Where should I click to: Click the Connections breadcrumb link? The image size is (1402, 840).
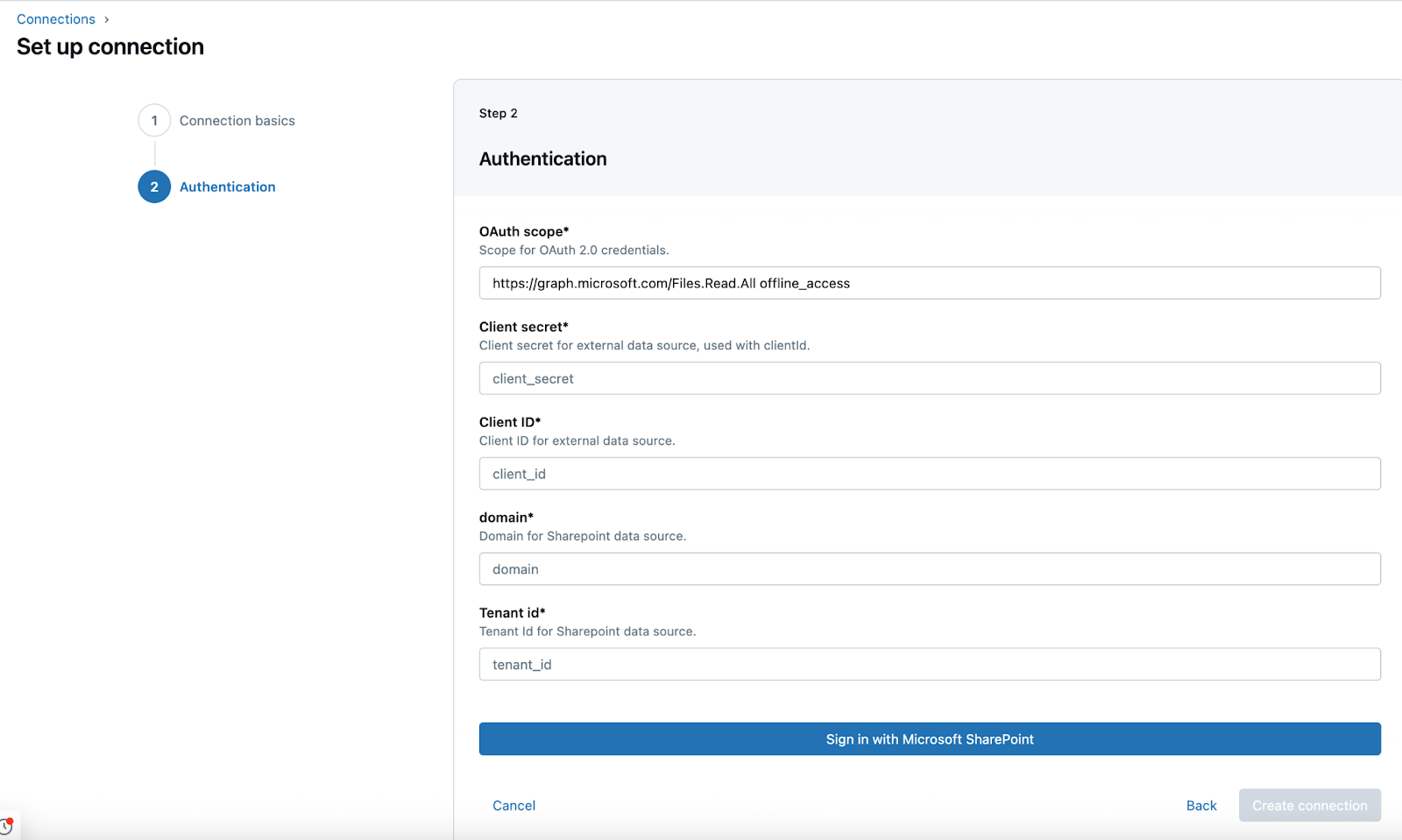coord(55,18)
